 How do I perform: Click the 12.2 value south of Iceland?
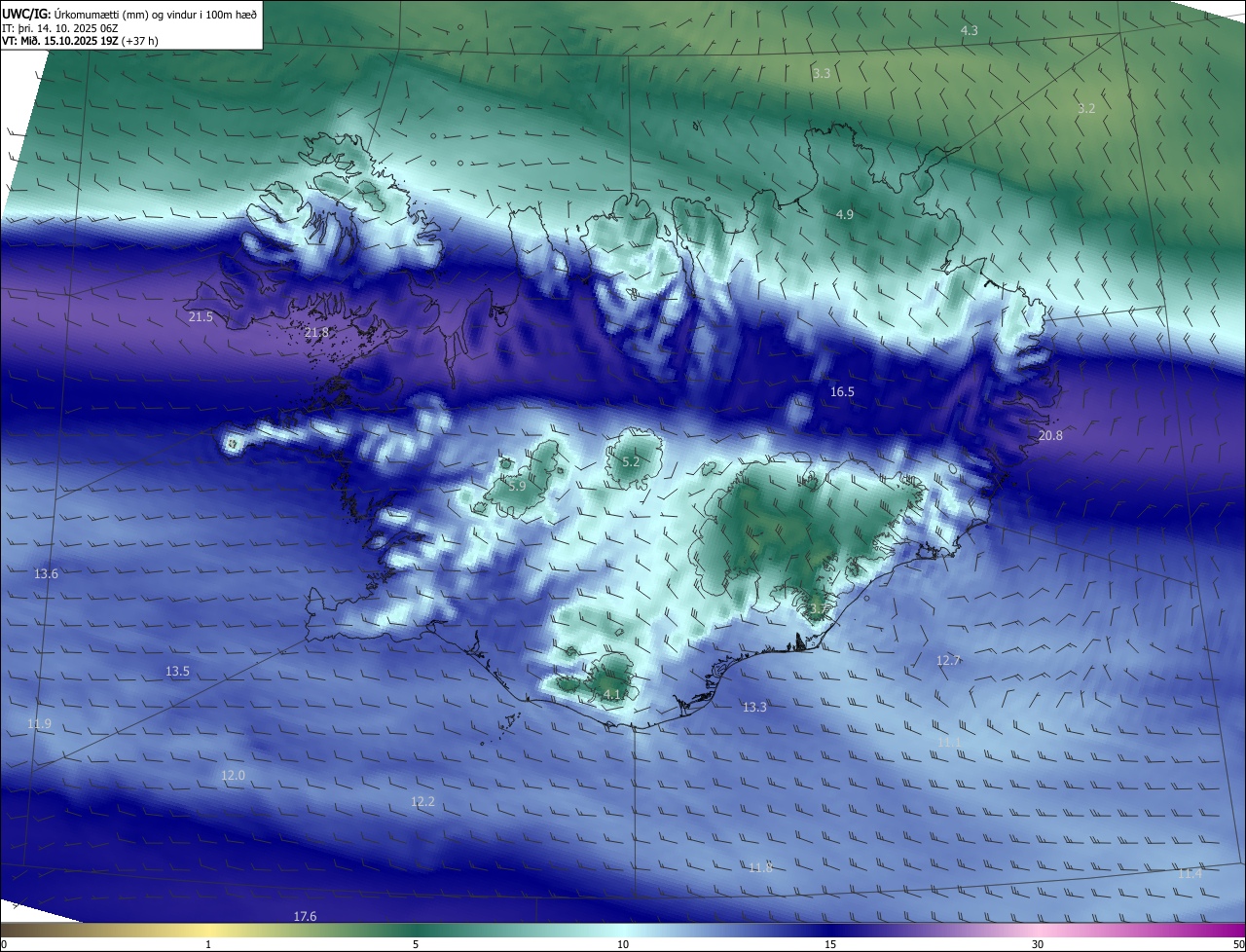pos(422,801)
